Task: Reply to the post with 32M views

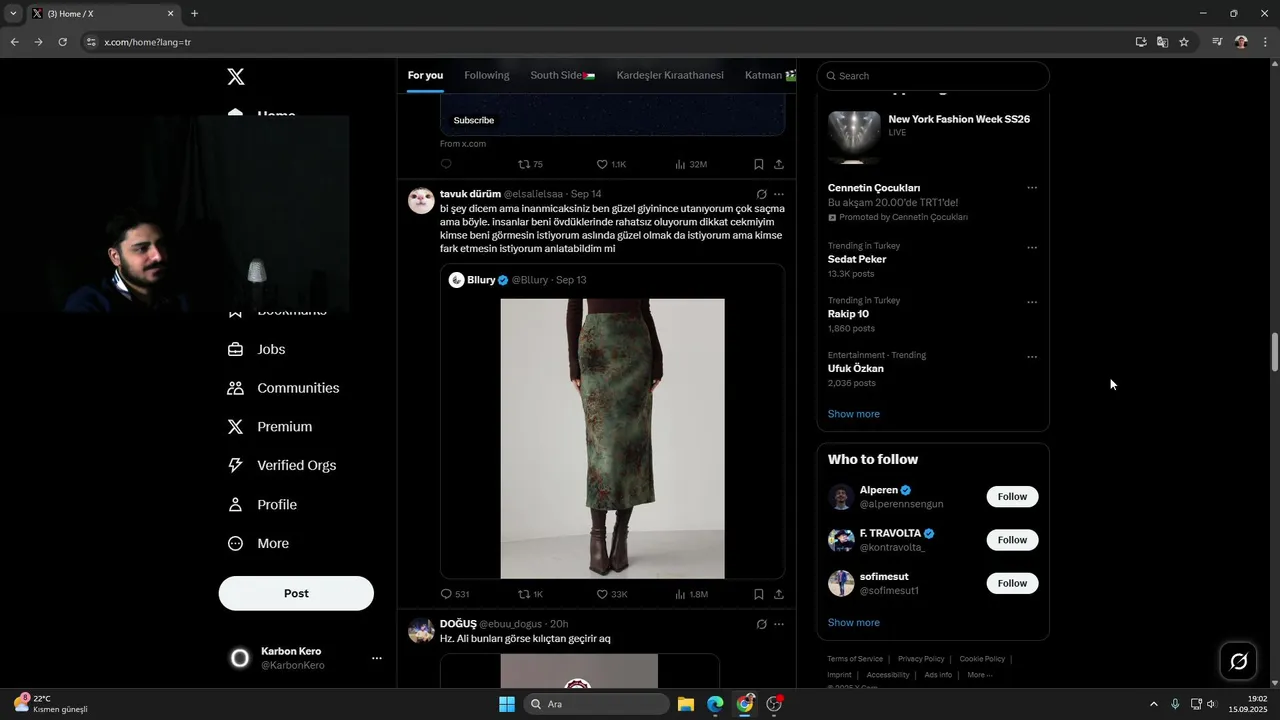Action: (x=446, y=164)
